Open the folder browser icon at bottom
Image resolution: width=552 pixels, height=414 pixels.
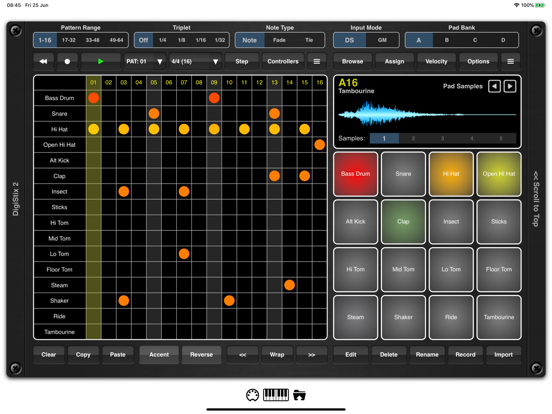(x=299, y=395)
